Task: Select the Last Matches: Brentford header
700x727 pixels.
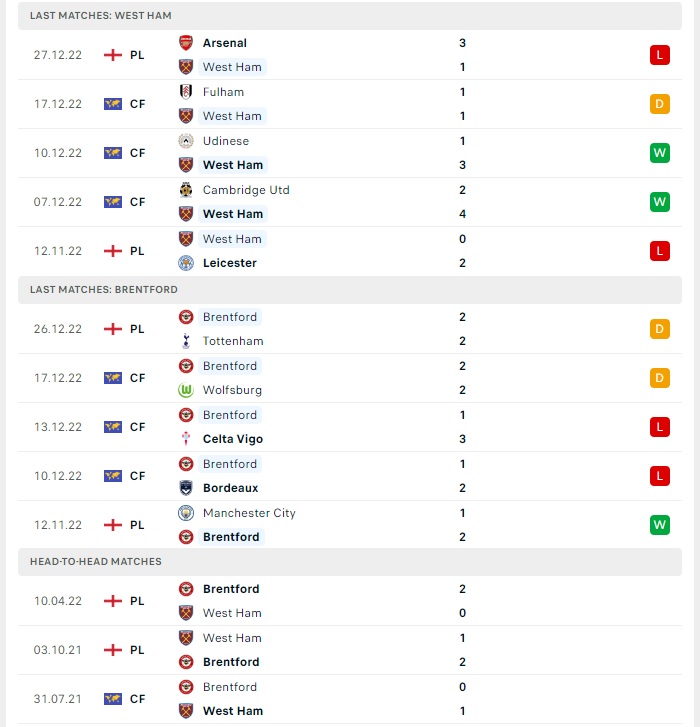Action: coord(350,290)
